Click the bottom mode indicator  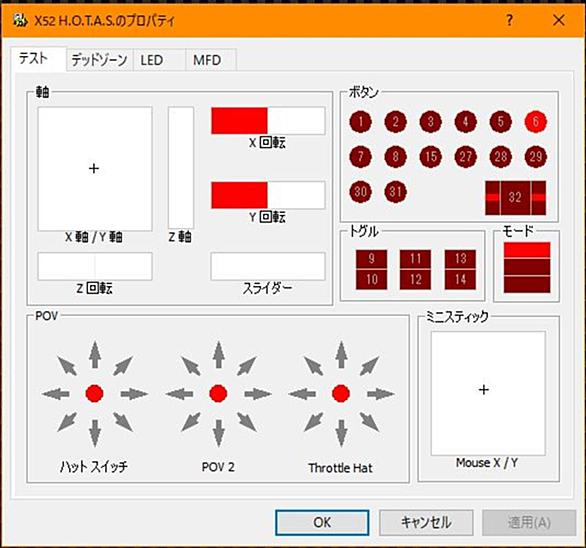click(527, 284)
